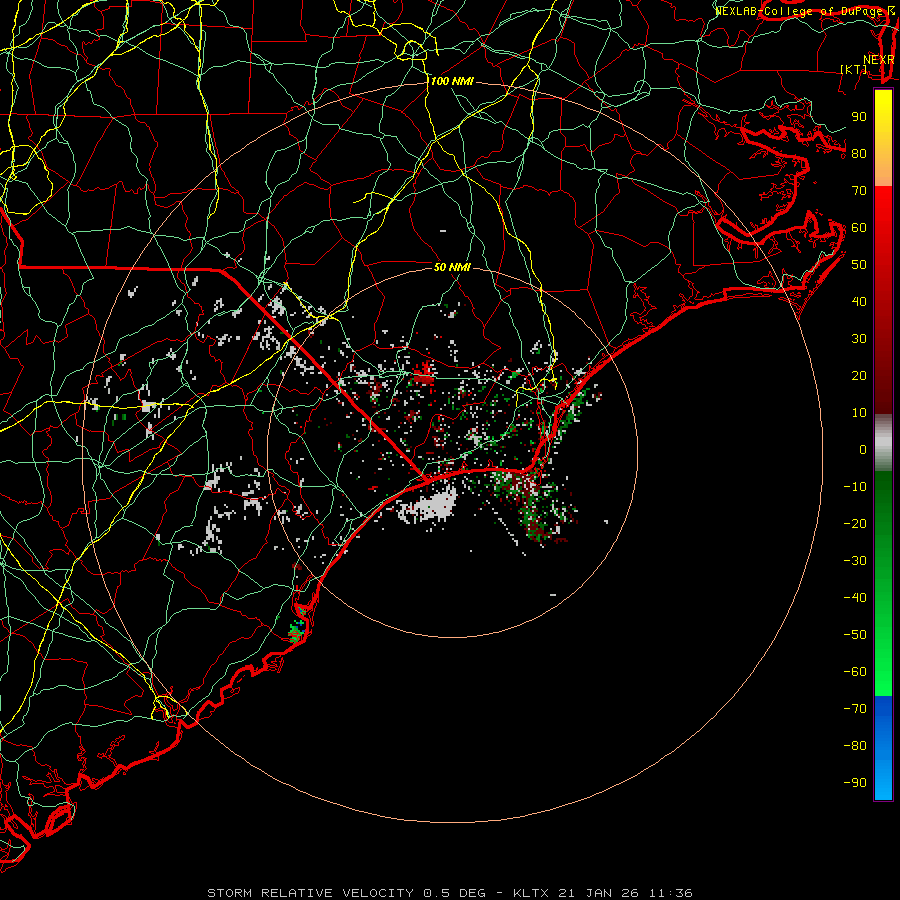Pick the green segment of the color bar
Viewport: 900px width, 900px height.
click(x=883, y=583)
